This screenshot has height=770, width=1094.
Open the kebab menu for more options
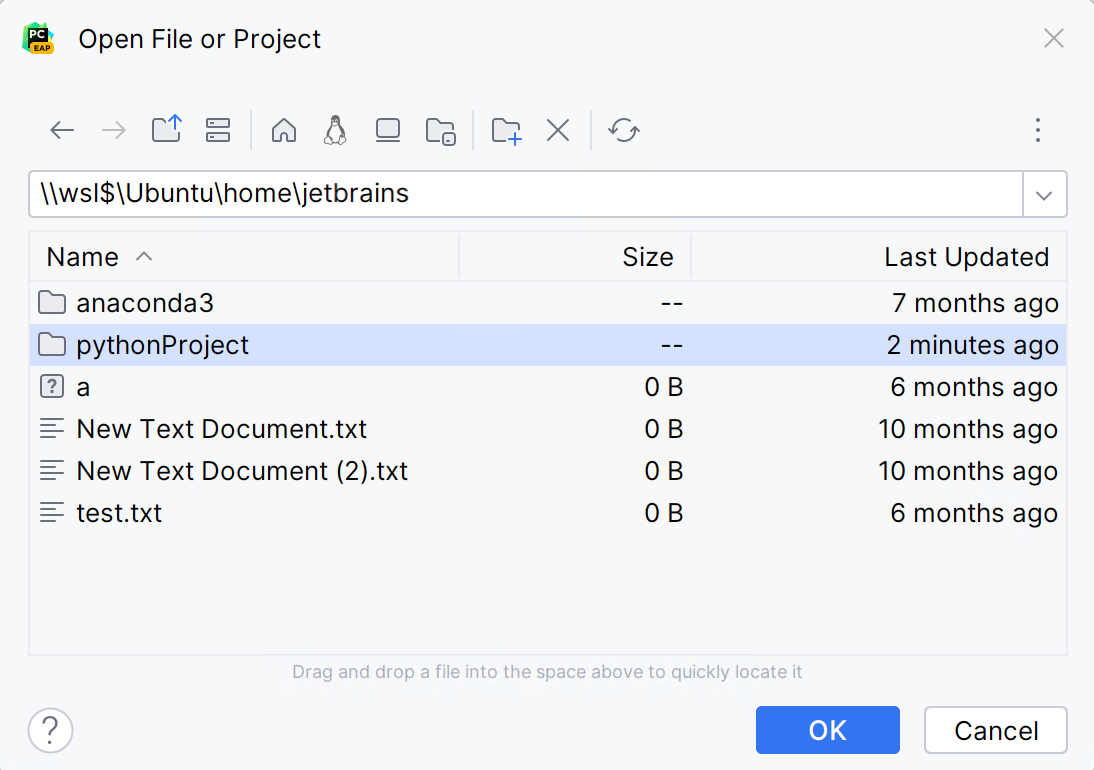(x=1038, y=130)
